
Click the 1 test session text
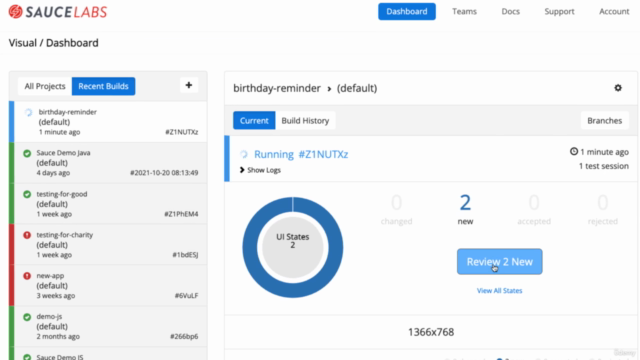[x=604, y=166]
